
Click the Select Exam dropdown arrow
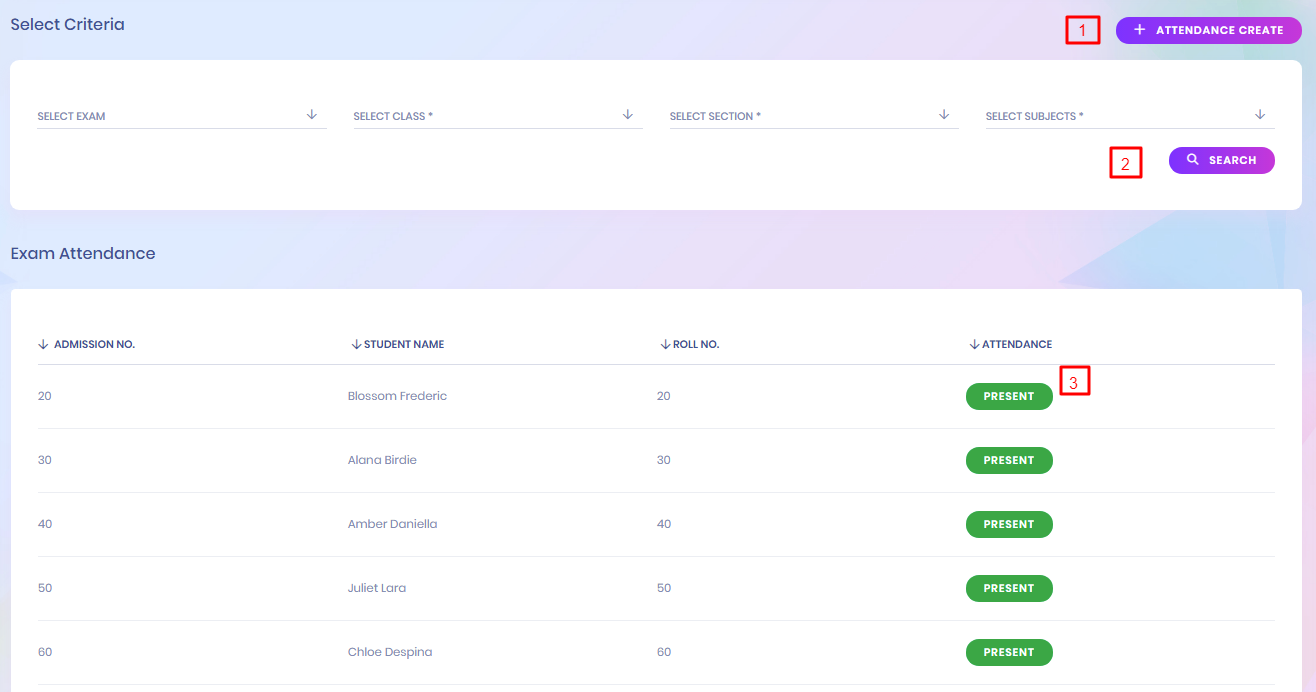click(x=312, y=115)
